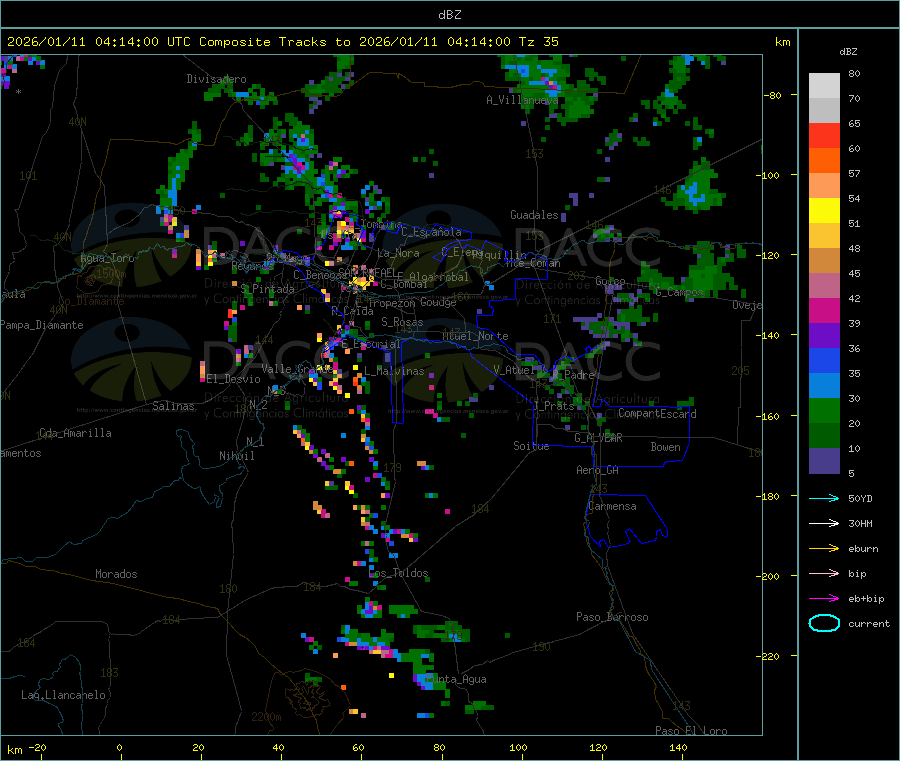Click the 'Paso_Barroso' map label
The image size is (900, 761).
click(x=612, y=617)
